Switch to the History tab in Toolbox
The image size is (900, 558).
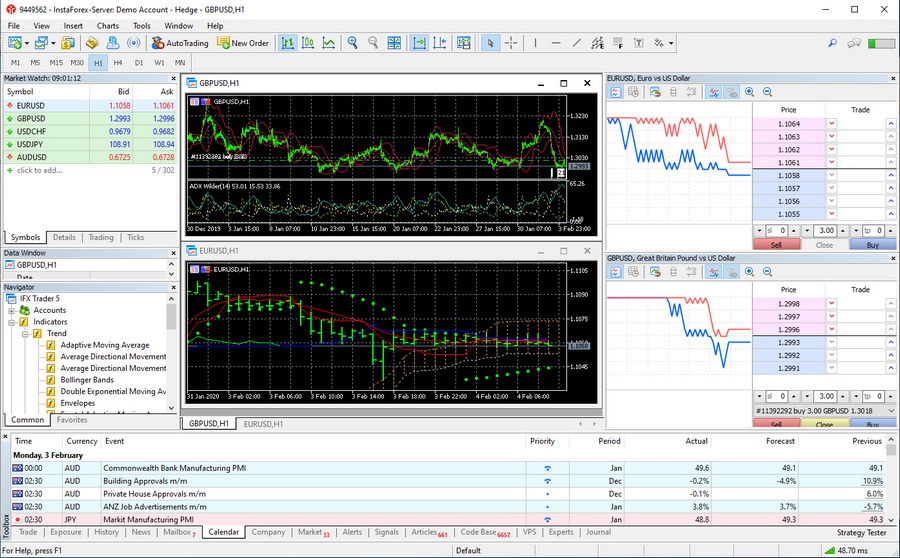coord(106,532)
